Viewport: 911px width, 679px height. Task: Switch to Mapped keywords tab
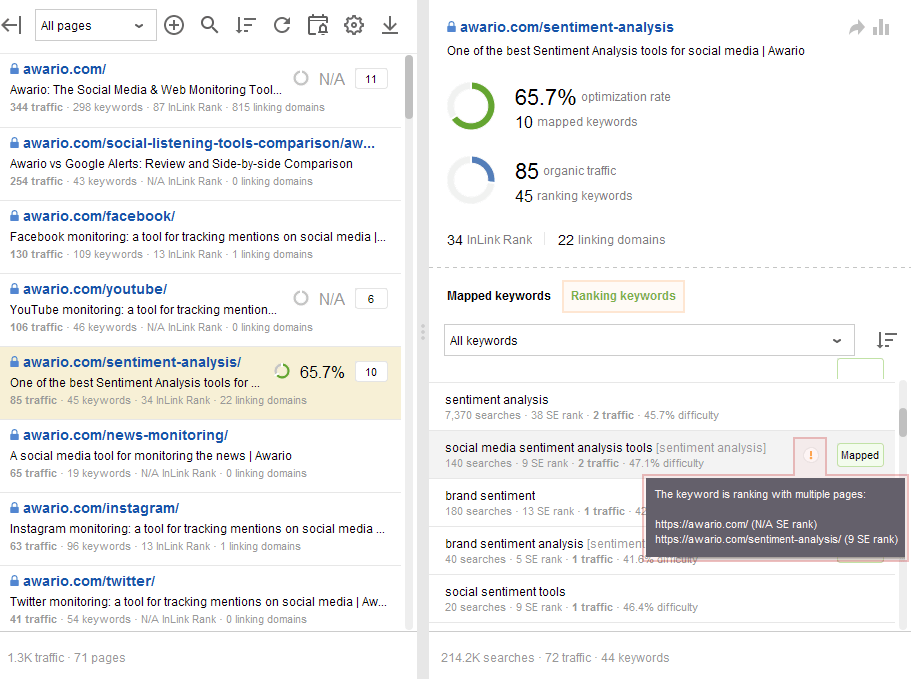click(x=498, y=296)
